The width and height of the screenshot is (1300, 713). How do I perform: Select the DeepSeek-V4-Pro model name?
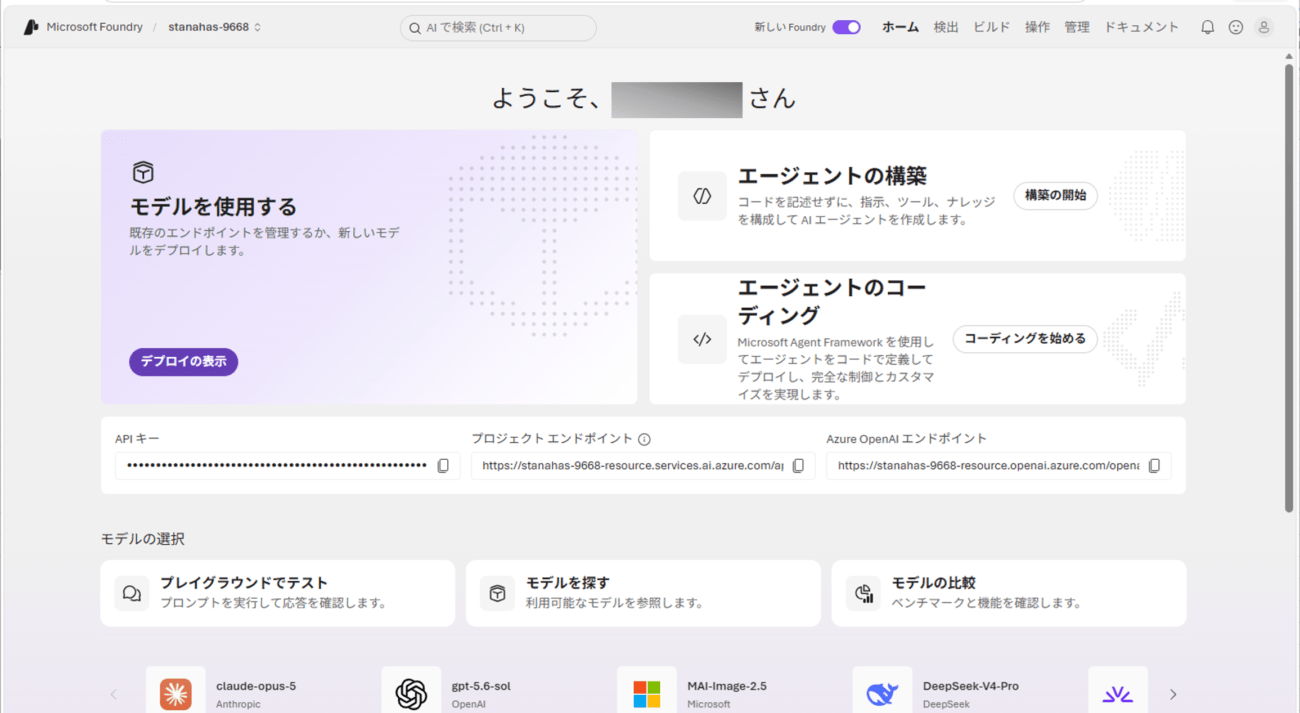point(971,686)
